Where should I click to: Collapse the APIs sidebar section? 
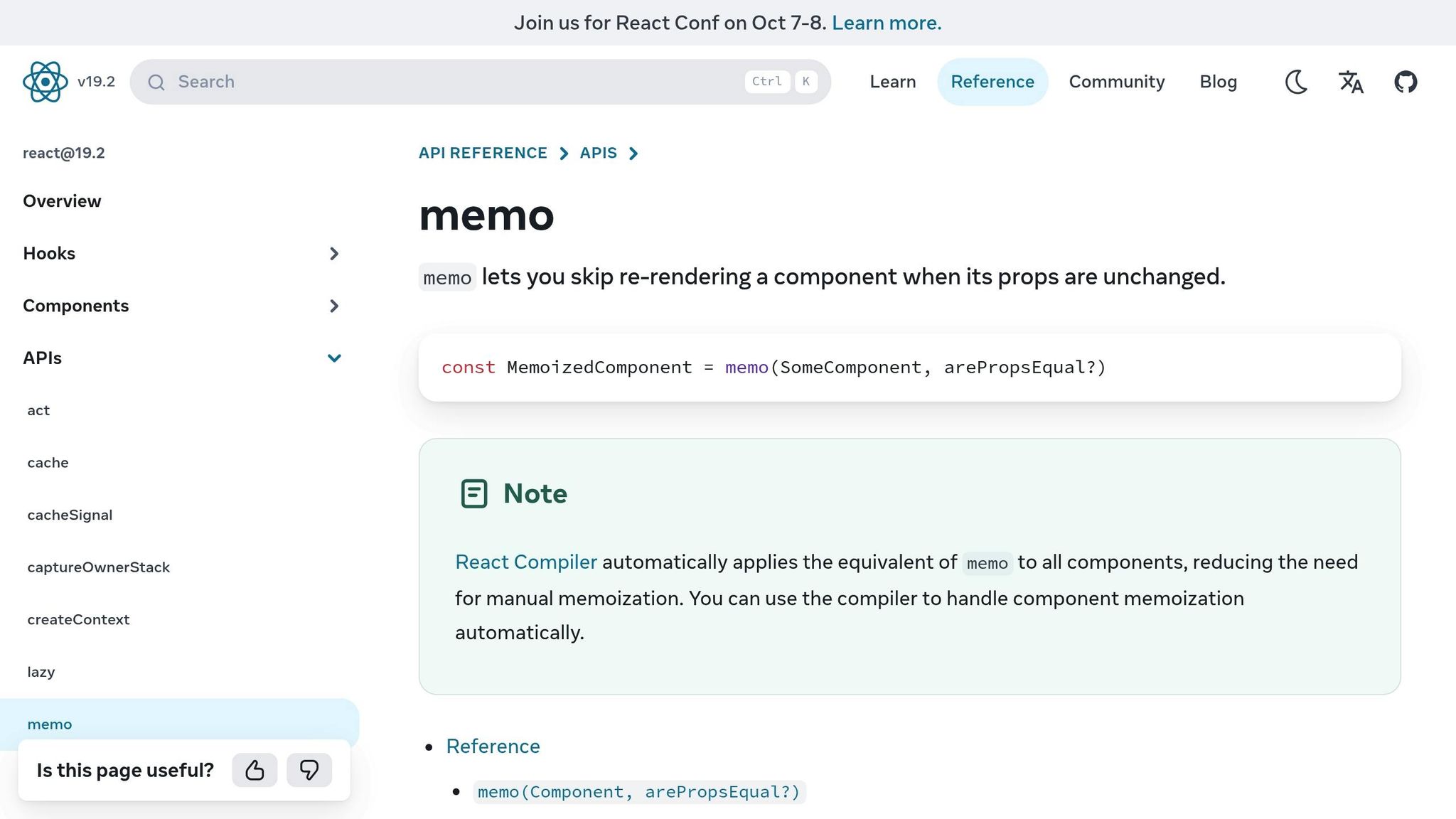coord(333,358)
